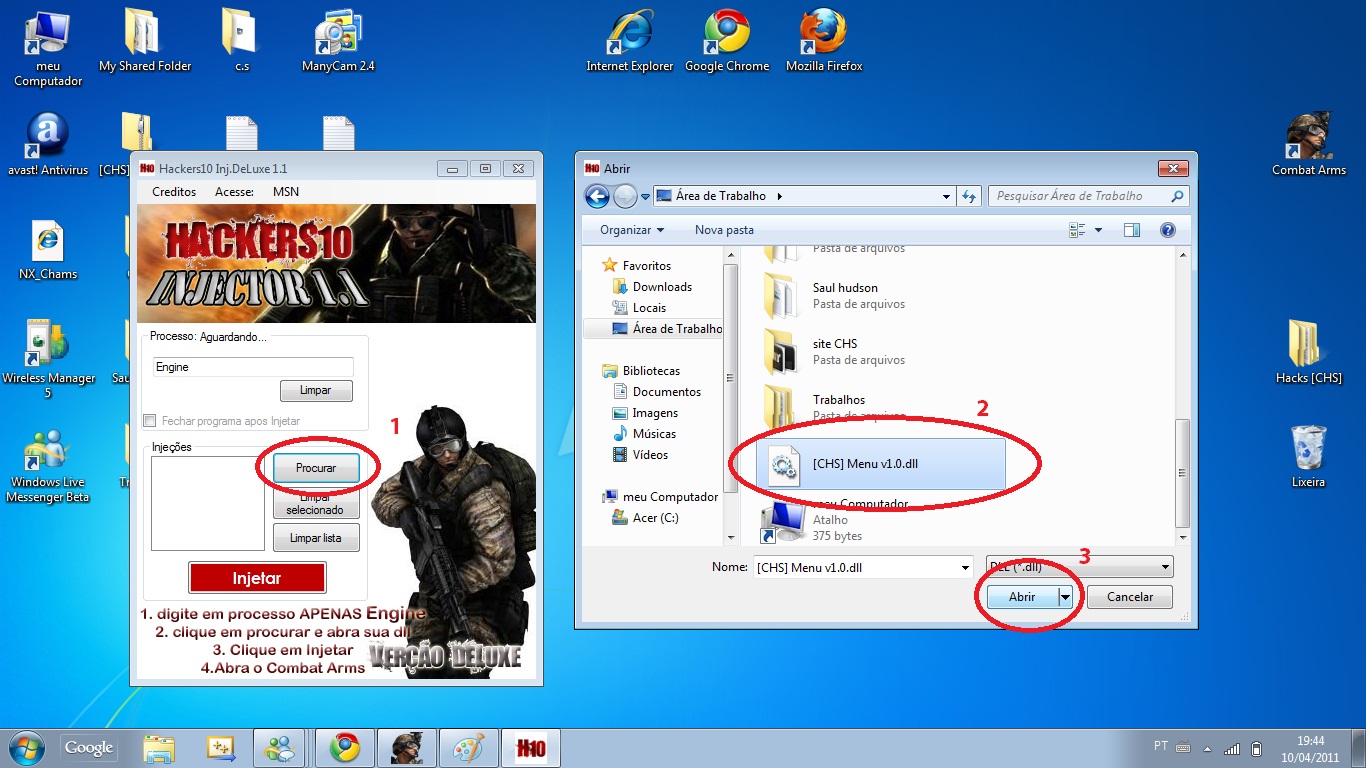The width and height of the screenshot is (1366, 768).
Task: Open Windows Live Messenger taskbar icon
Action: [279, 748]
